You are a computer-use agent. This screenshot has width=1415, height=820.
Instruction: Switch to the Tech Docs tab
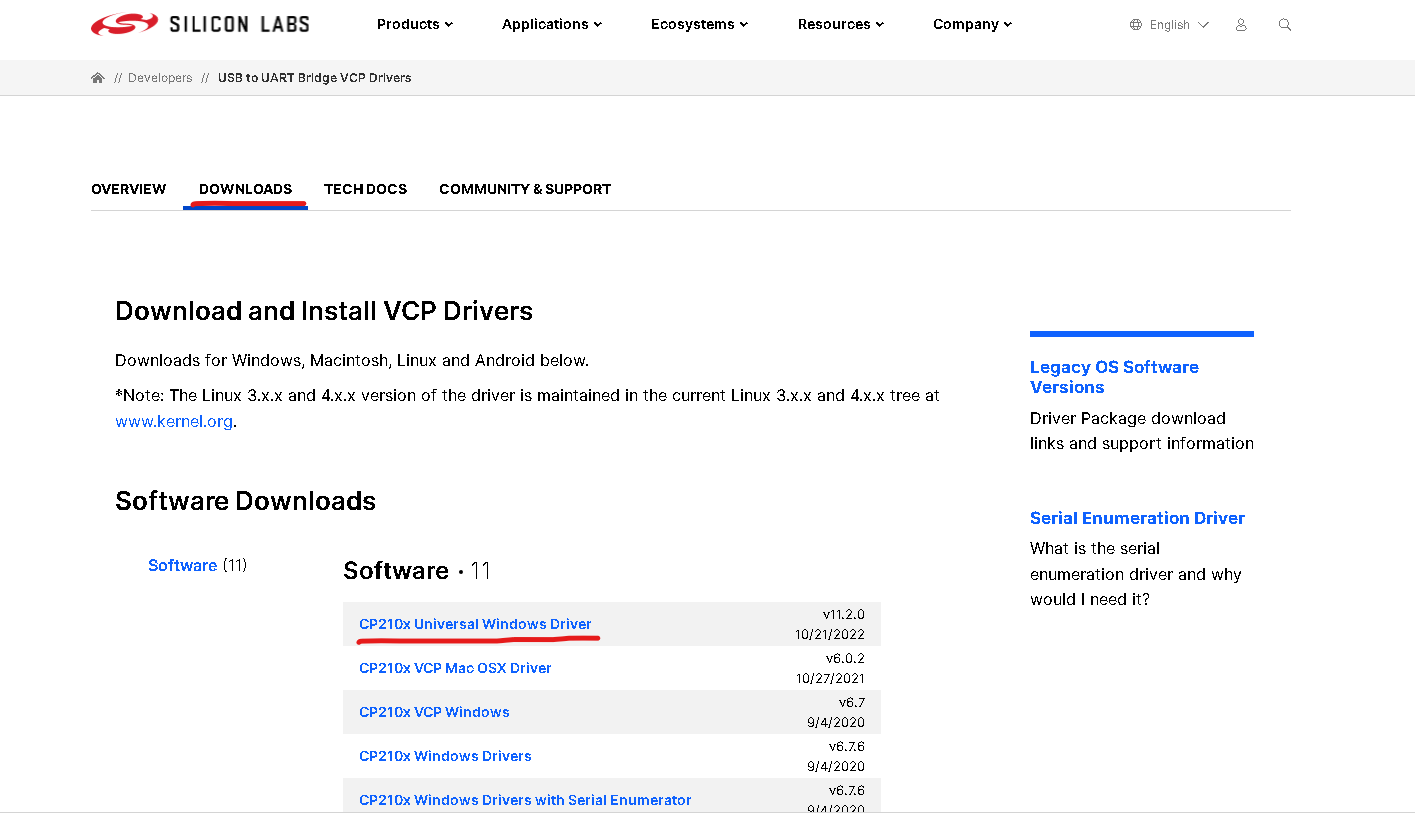[366, 189]
